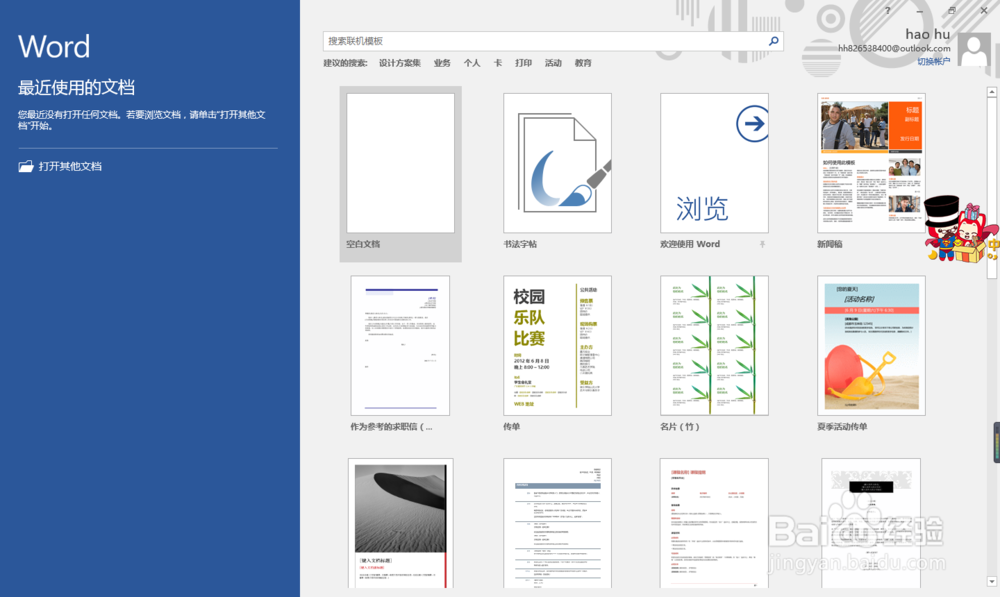Click the 教育 suggested search
Viewport: 1000px width, 597px height.
(x=583, y=62)
